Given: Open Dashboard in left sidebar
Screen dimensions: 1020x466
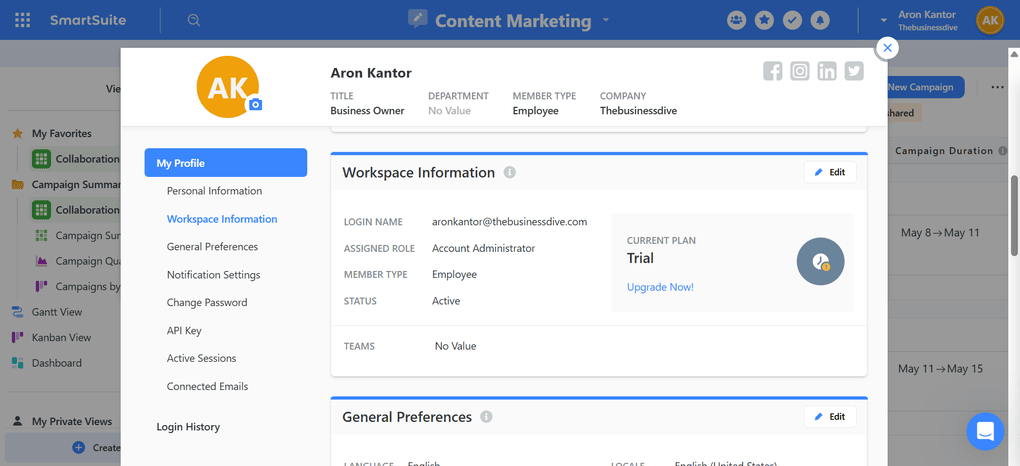Looking at the screenshot, I should [x=57, y=363].
